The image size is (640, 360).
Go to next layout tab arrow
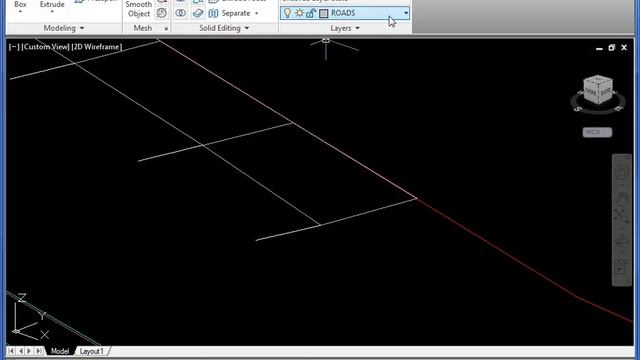tap(29, 351)
